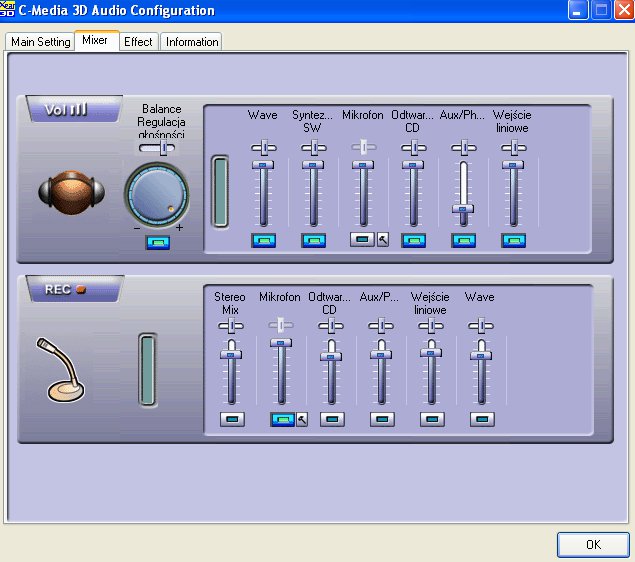Click playback Wave volume slider handle
The width and height of the screenshot is (635, 562).
pyautogui.click(x=263, y=165)
